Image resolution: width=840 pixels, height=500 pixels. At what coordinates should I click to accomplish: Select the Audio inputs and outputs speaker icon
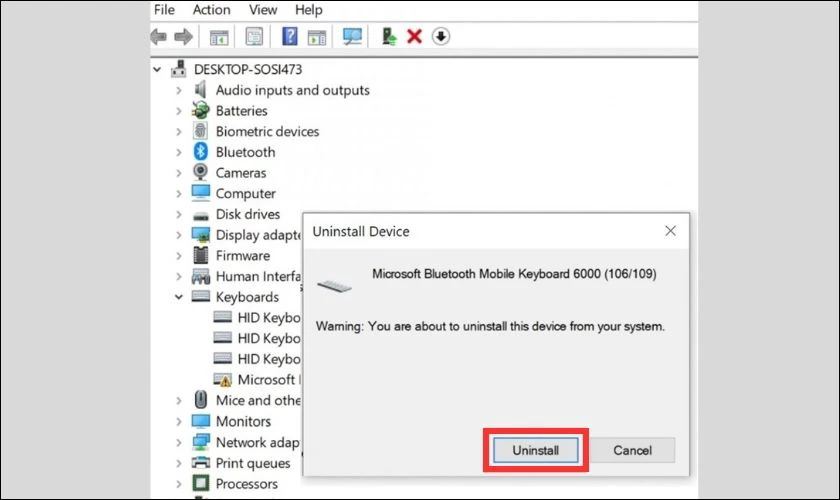(200, 89)
